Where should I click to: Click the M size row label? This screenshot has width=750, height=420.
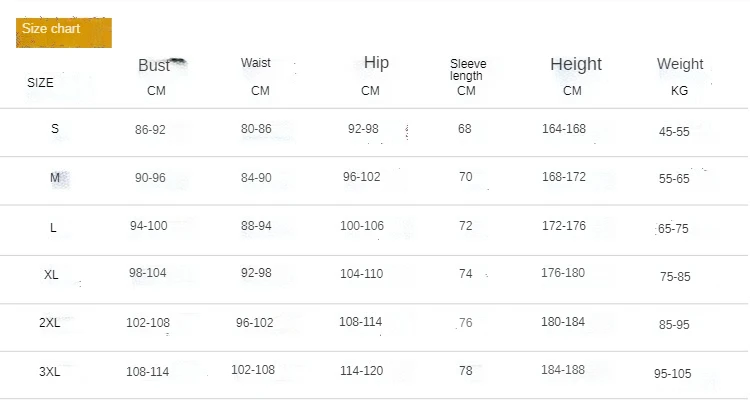55,178
